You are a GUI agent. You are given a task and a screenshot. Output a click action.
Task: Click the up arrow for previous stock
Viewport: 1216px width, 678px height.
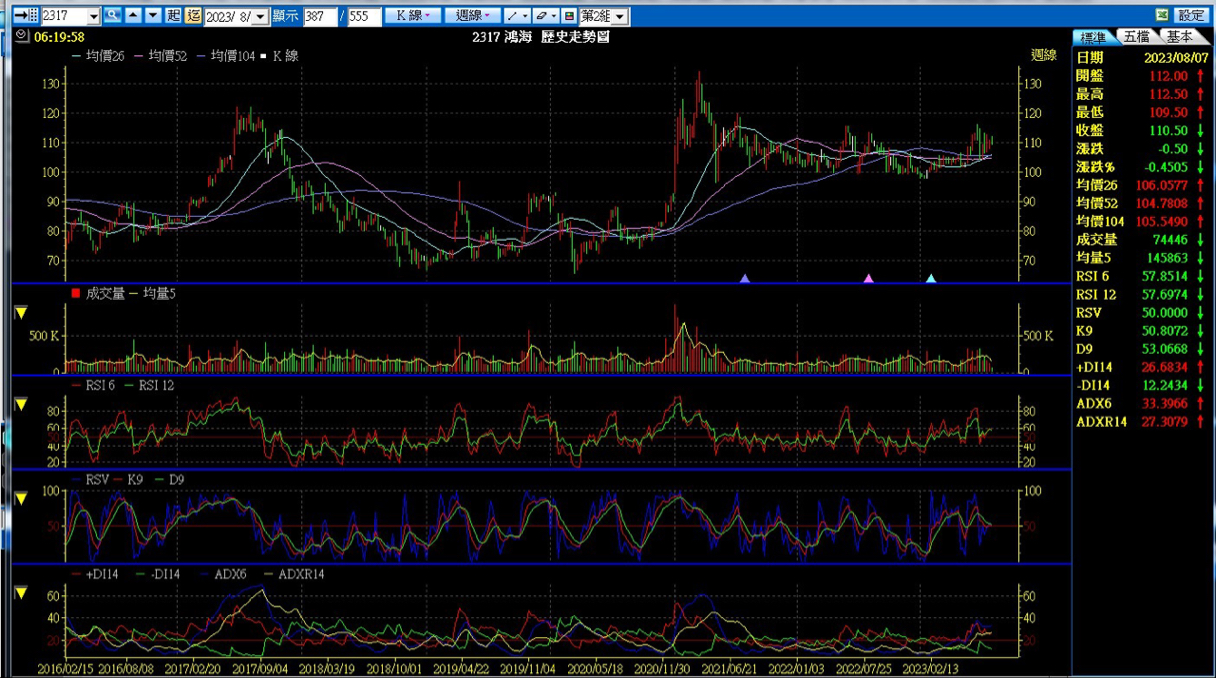pyautogui.click(x=133, y=16)
